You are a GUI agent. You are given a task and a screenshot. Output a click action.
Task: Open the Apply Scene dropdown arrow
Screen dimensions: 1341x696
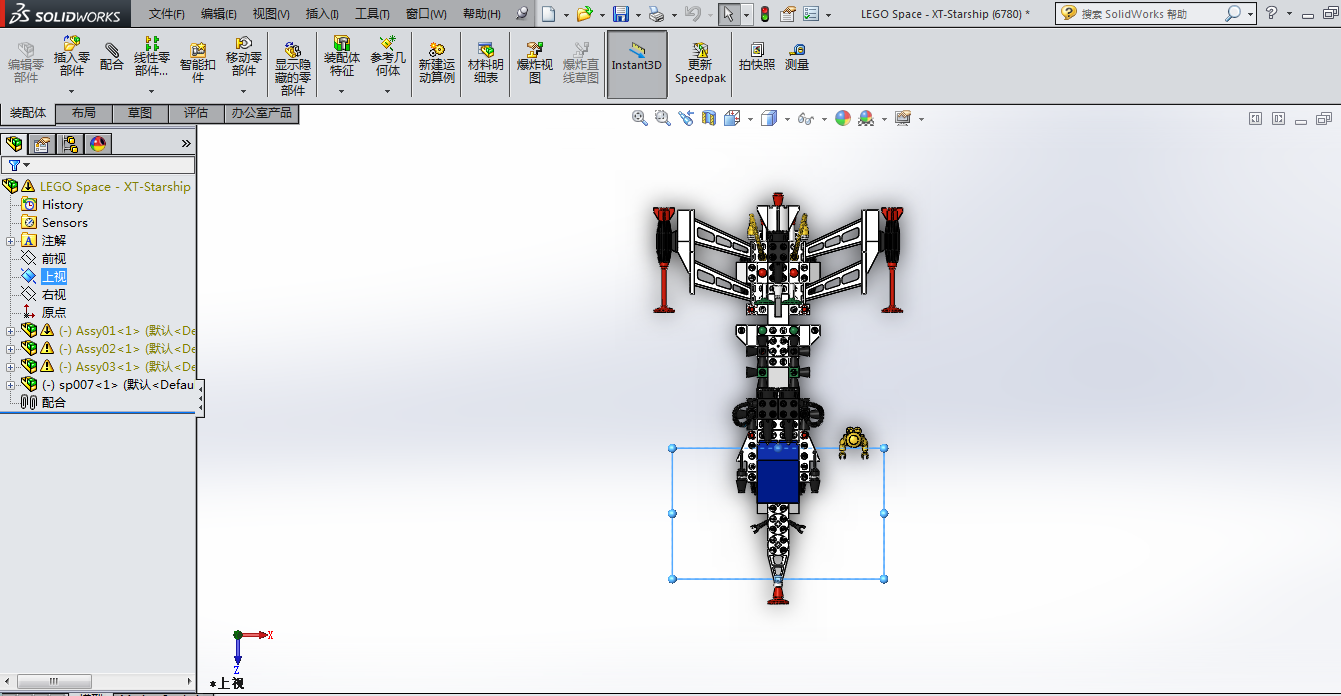click(884, 119)
